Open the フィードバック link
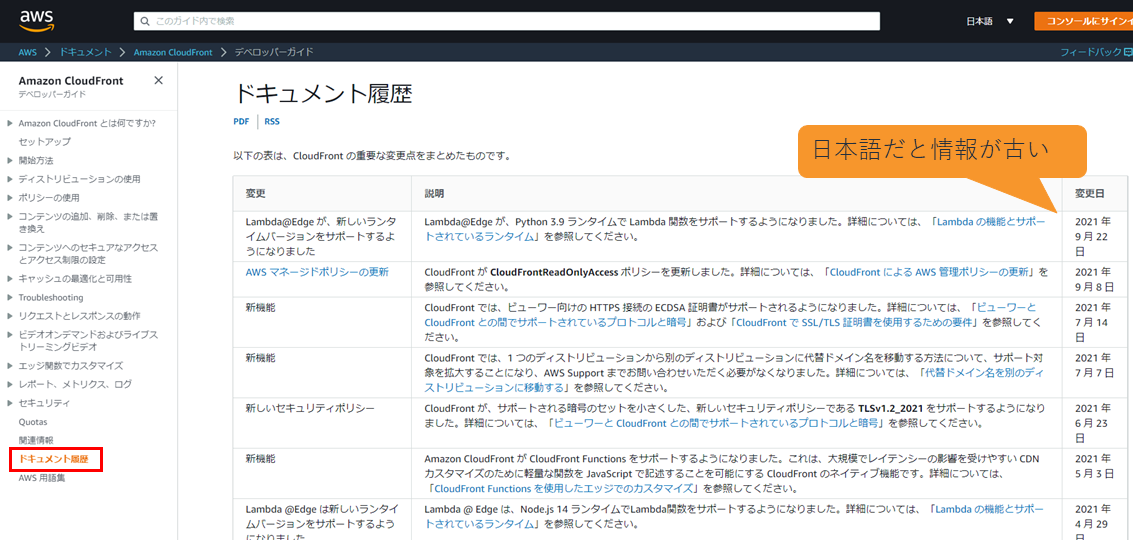This screenshot has height=542, width=1133. point(1095,52)
